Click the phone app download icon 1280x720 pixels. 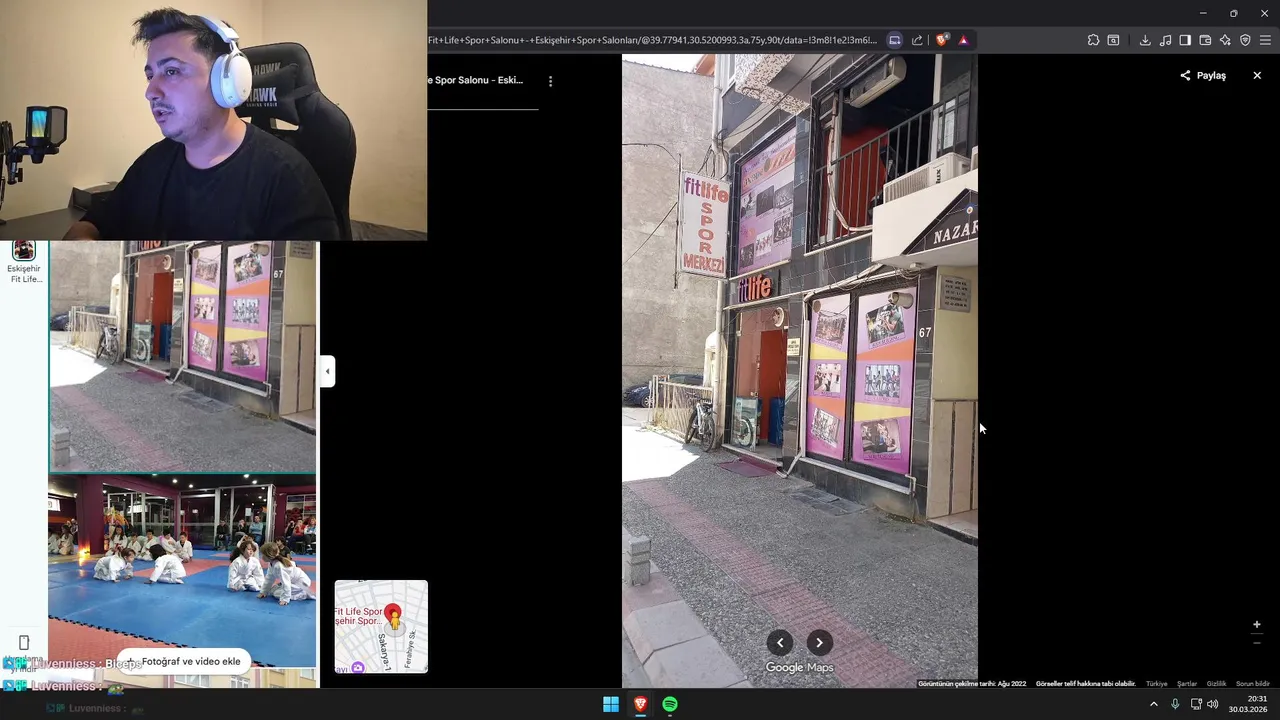[24, 642]
